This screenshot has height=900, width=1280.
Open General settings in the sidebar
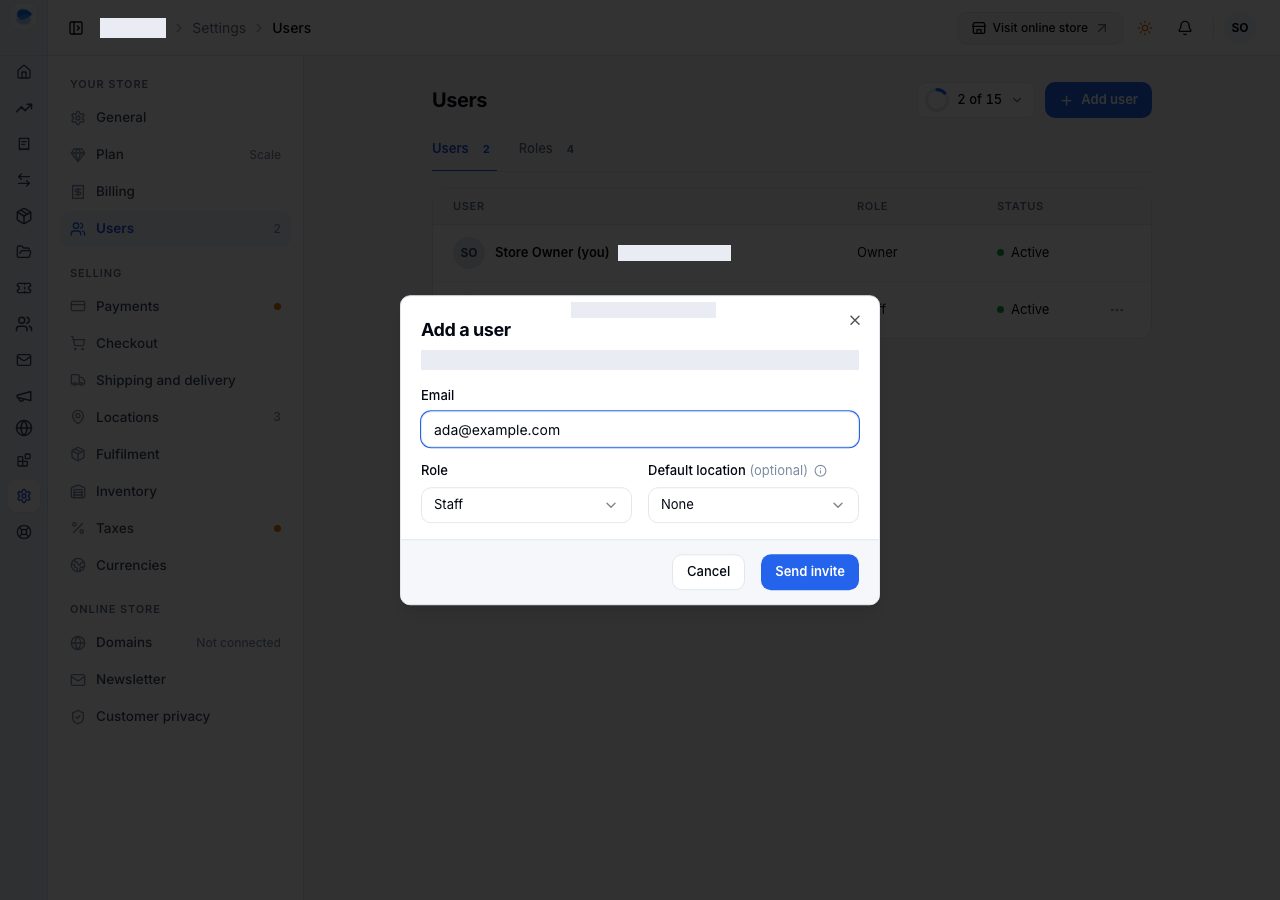click(x=176, y=117)
